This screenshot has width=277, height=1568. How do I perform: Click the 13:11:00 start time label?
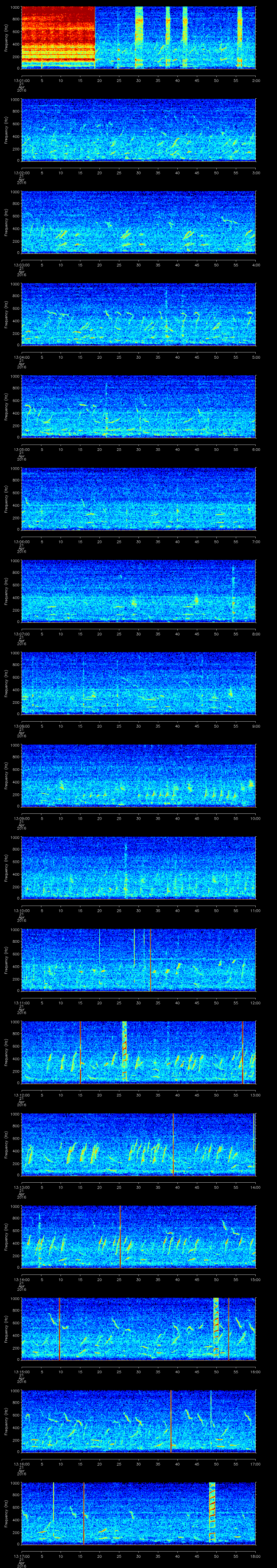(x=21, y=1003)
